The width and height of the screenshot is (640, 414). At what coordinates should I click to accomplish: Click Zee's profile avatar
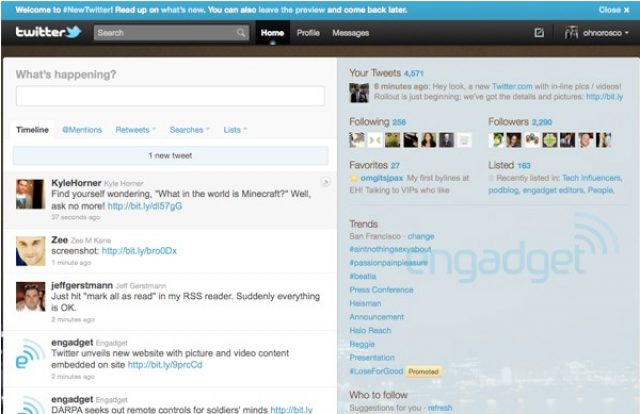click(31, 251)
